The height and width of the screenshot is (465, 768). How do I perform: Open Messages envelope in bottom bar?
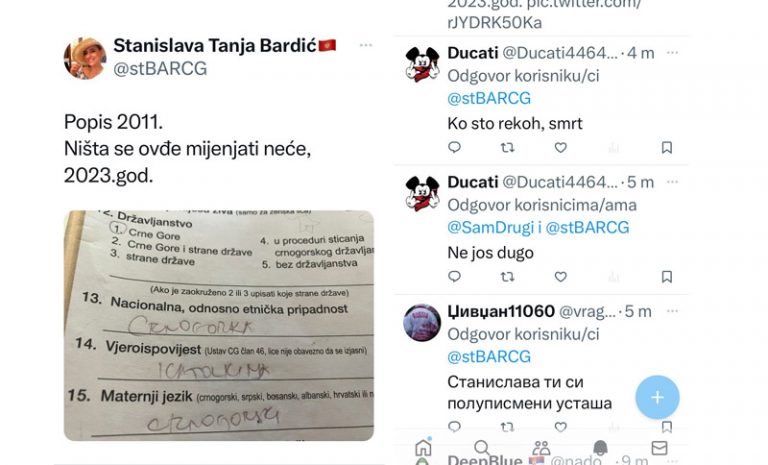pos(659,448)
